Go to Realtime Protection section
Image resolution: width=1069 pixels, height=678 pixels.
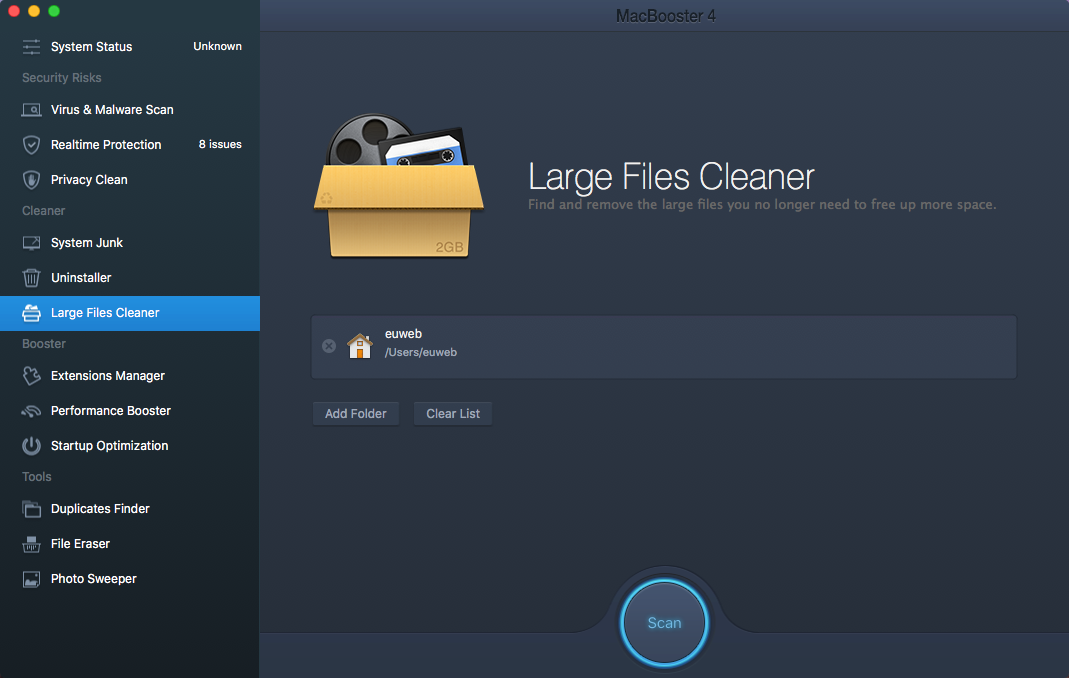pos(130,145)
